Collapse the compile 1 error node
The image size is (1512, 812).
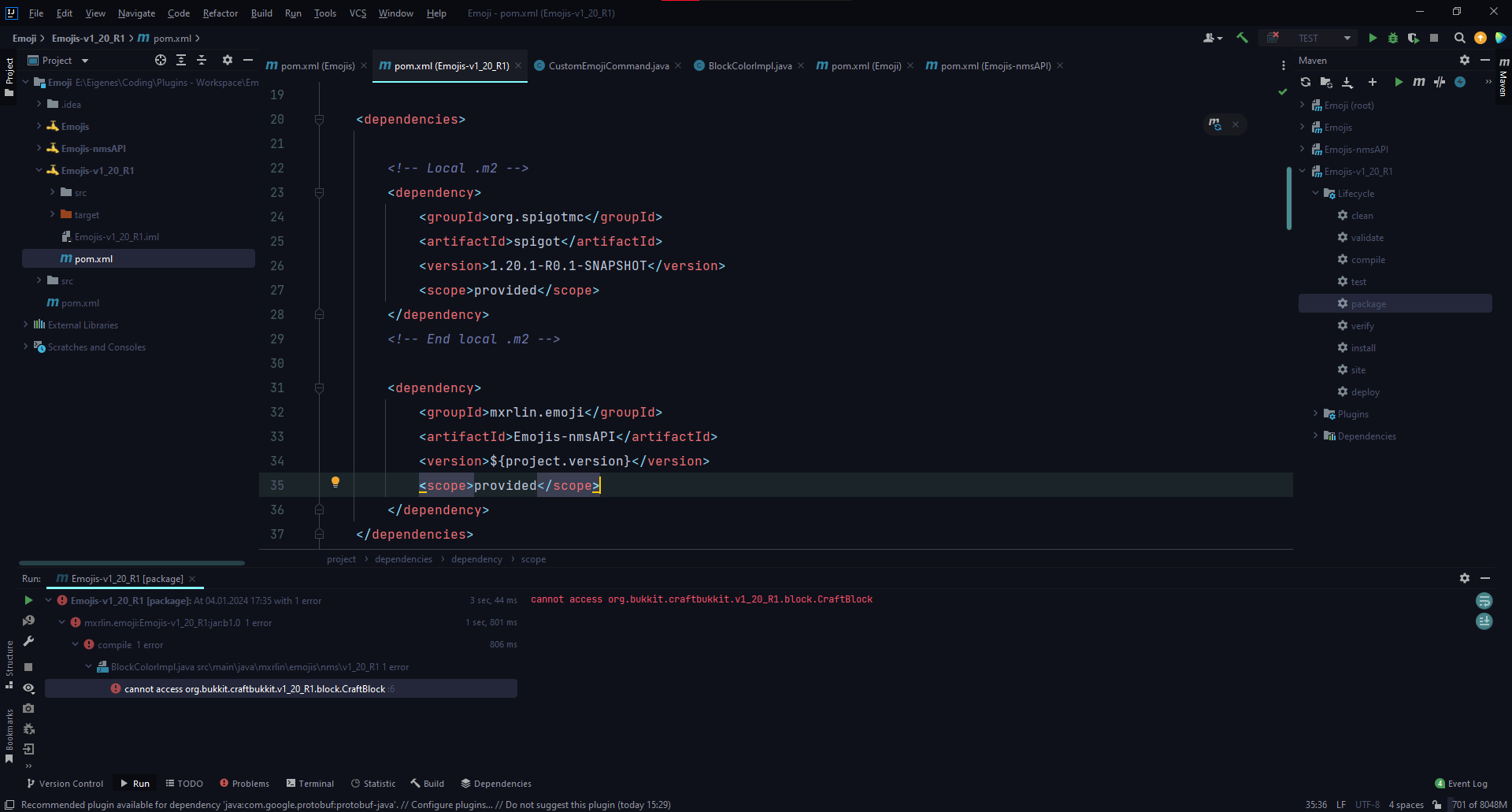(x=76, y=644)
